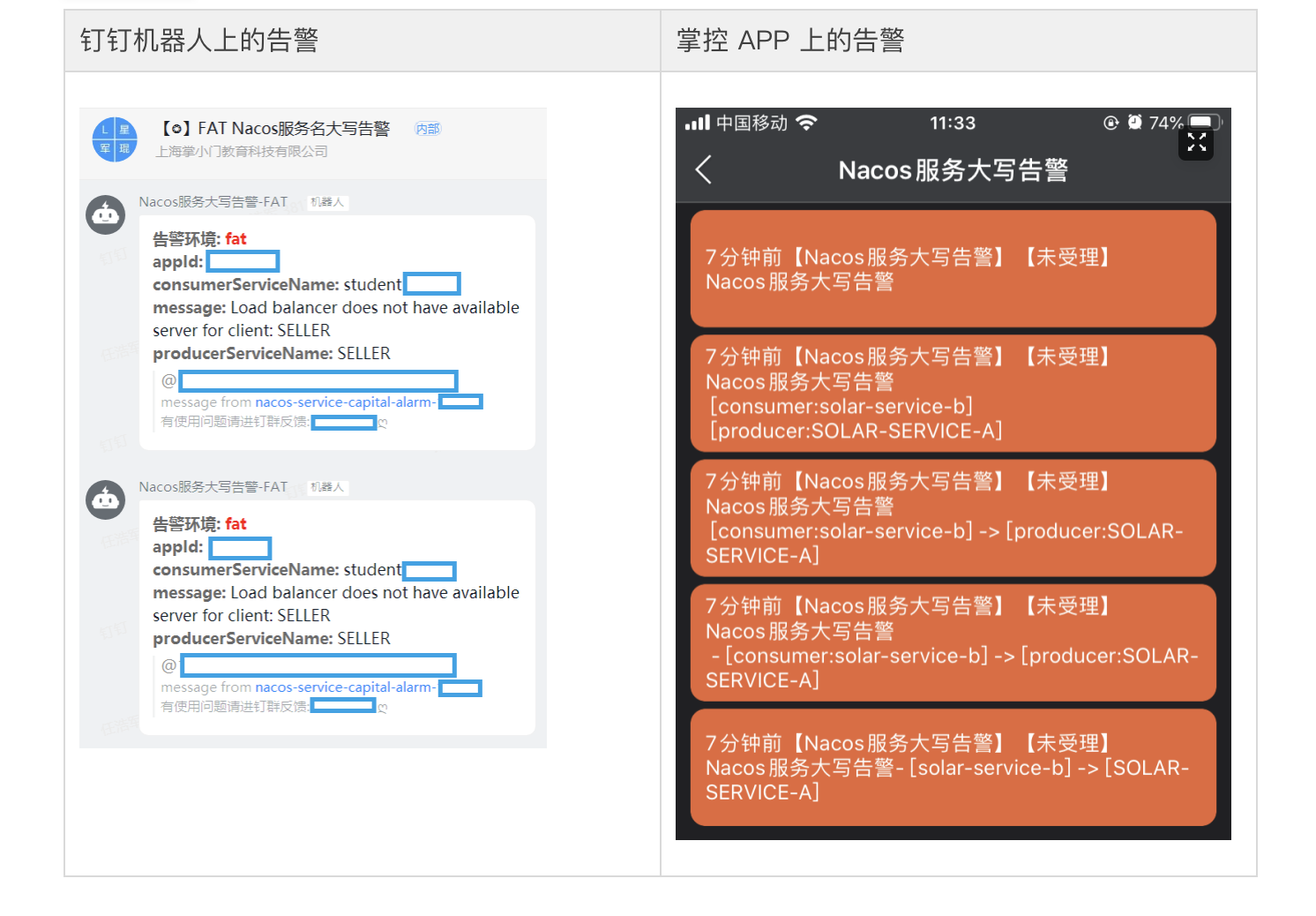
Task: Tap the alarm clock icon in status bar
Action: 1134,122
